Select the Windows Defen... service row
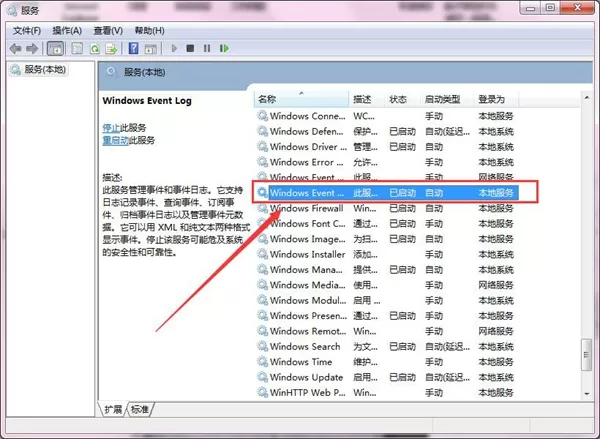Screen dimensions: 600x439 386,131
